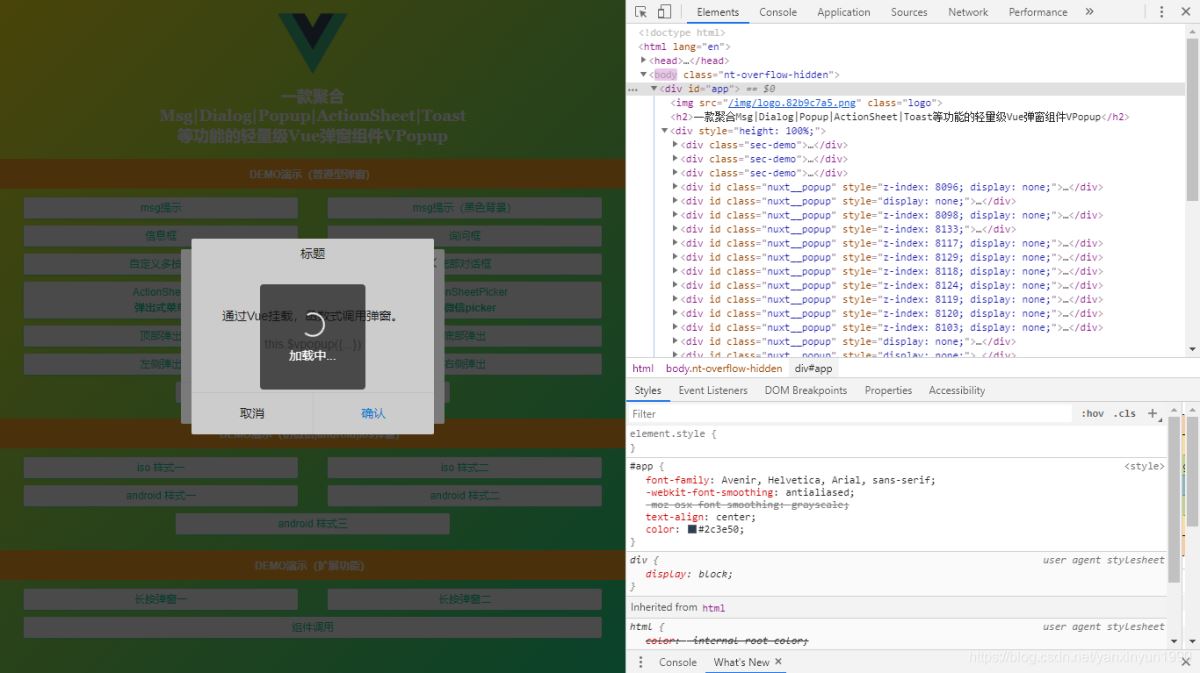This screenshot has width=1200, height=673.
Task: Click the new style rule plus icon
Action: [x=1154, y=413]
